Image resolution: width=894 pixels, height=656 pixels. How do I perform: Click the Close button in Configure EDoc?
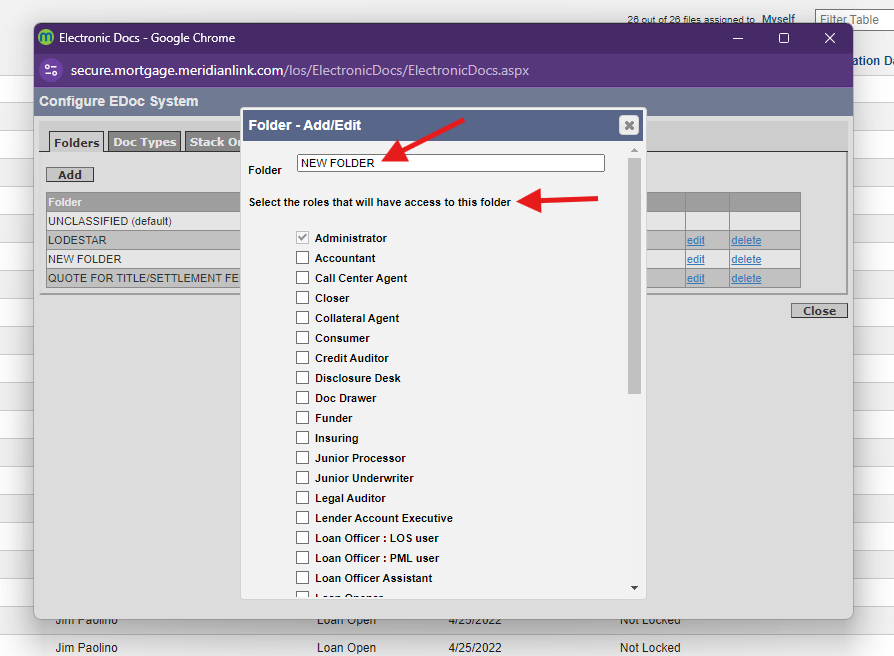tap(819, 311)
